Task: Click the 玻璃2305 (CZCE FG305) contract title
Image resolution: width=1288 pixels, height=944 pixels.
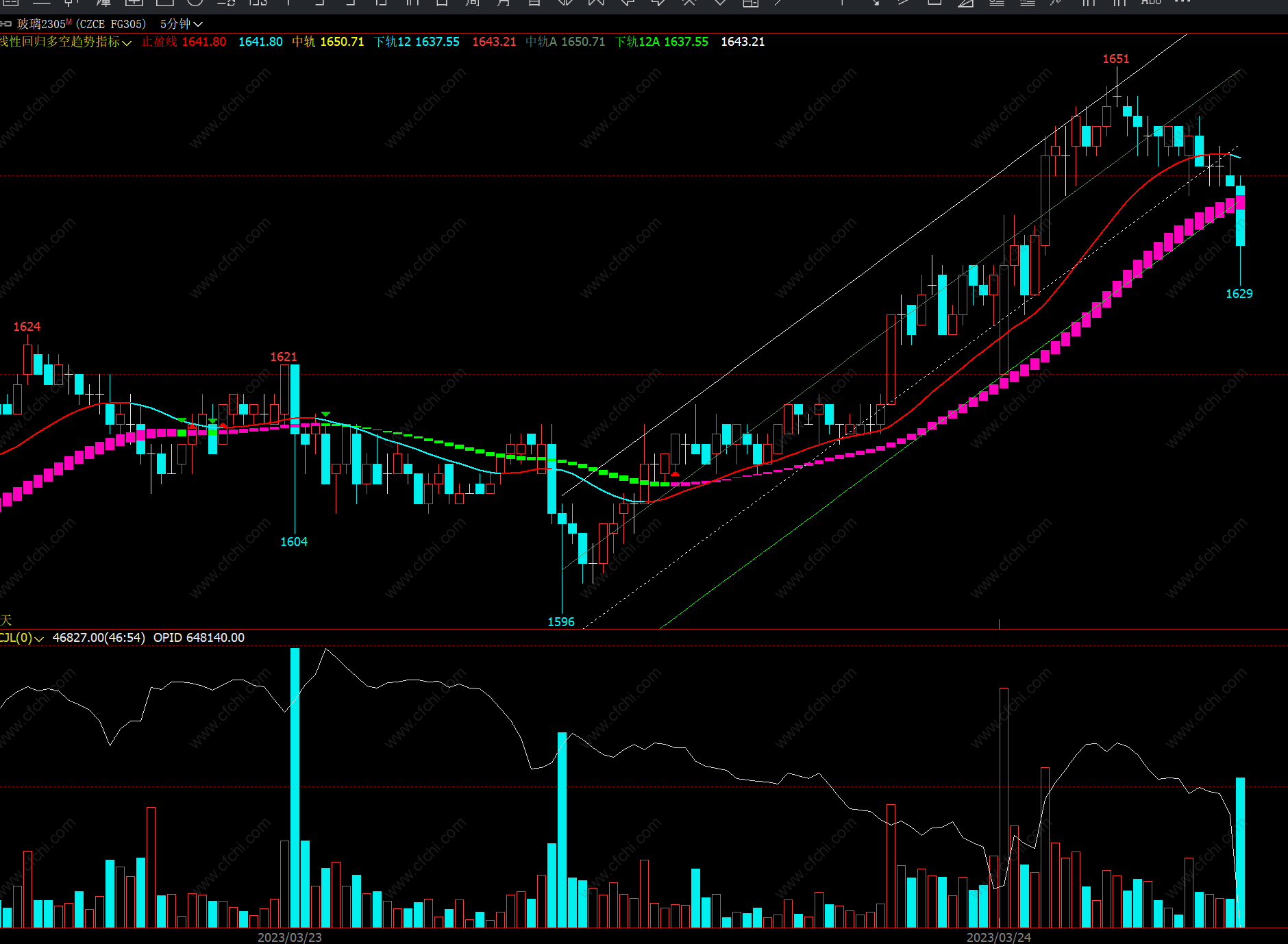Action: 82,24
